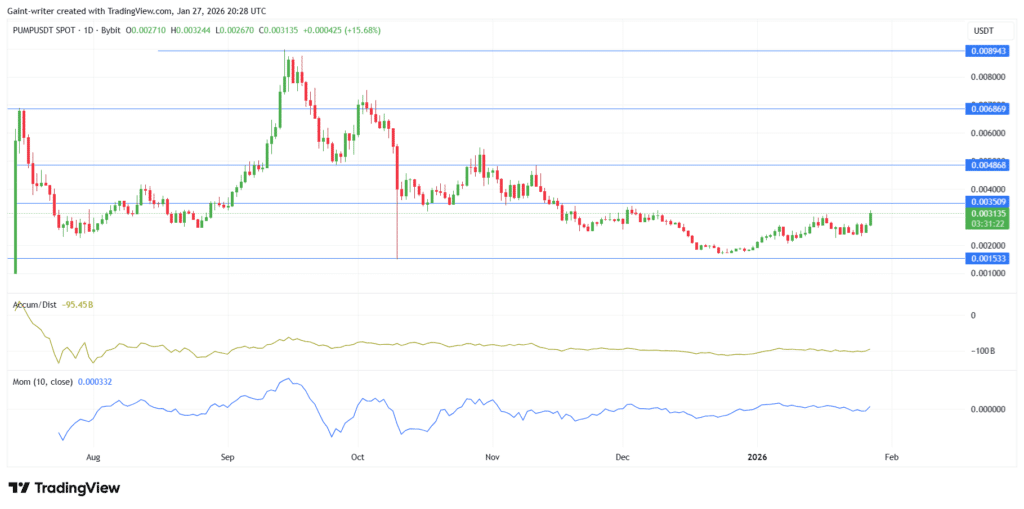
Task: Click the blue horizontal line at 0.001533
Action: click(487, 259)
